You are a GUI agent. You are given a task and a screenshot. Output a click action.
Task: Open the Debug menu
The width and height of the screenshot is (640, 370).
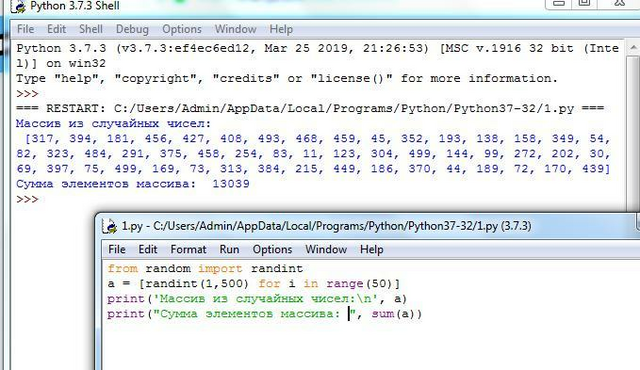(132, 29)
